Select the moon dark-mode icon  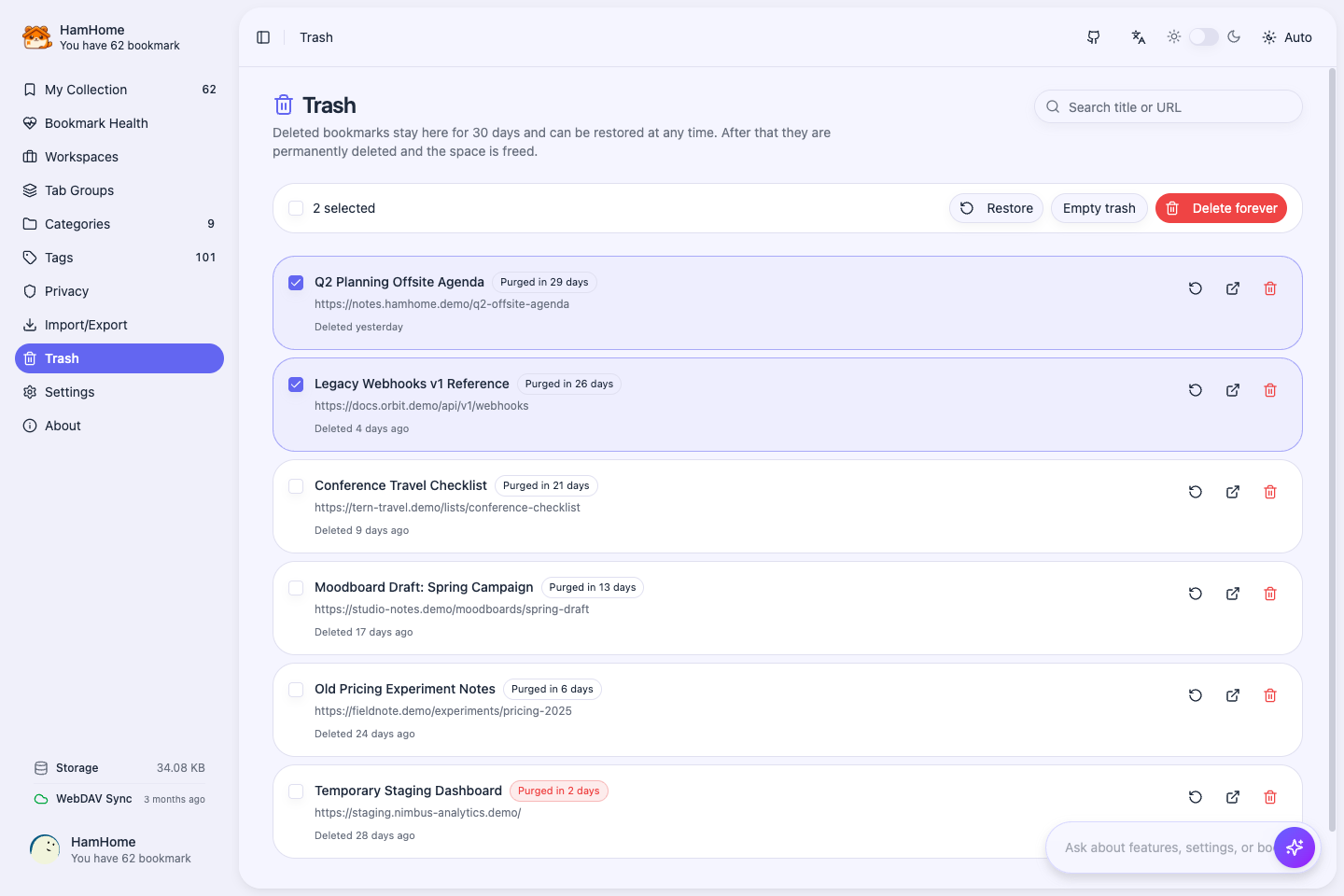tap(1234, 36)
